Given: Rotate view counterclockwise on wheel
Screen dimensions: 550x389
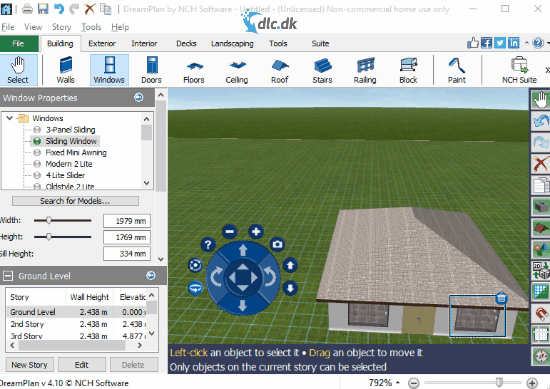Looking at the screenshot, I should [x=269, y=277].
